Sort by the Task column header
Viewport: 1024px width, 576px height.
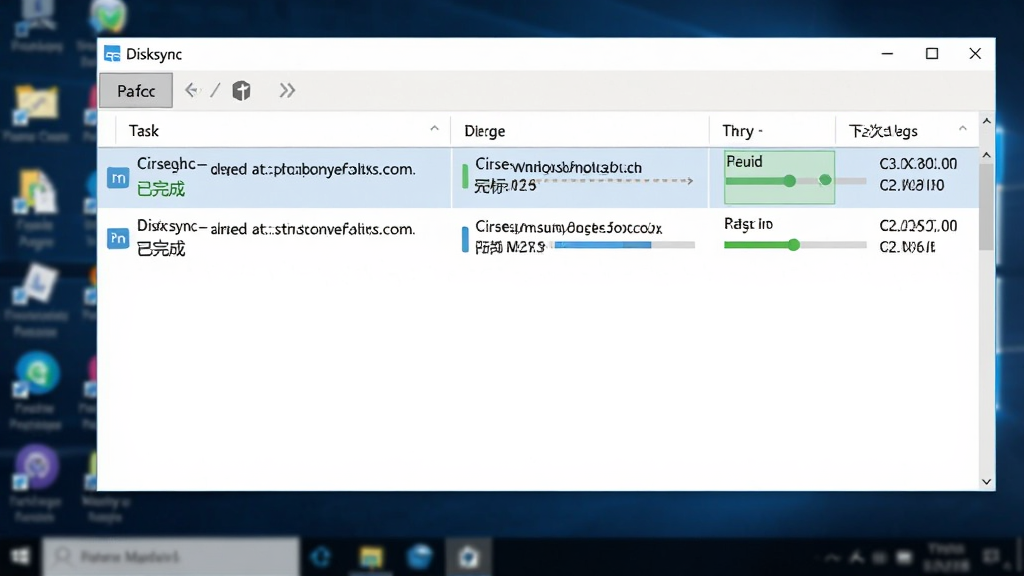tap(283, 131)
